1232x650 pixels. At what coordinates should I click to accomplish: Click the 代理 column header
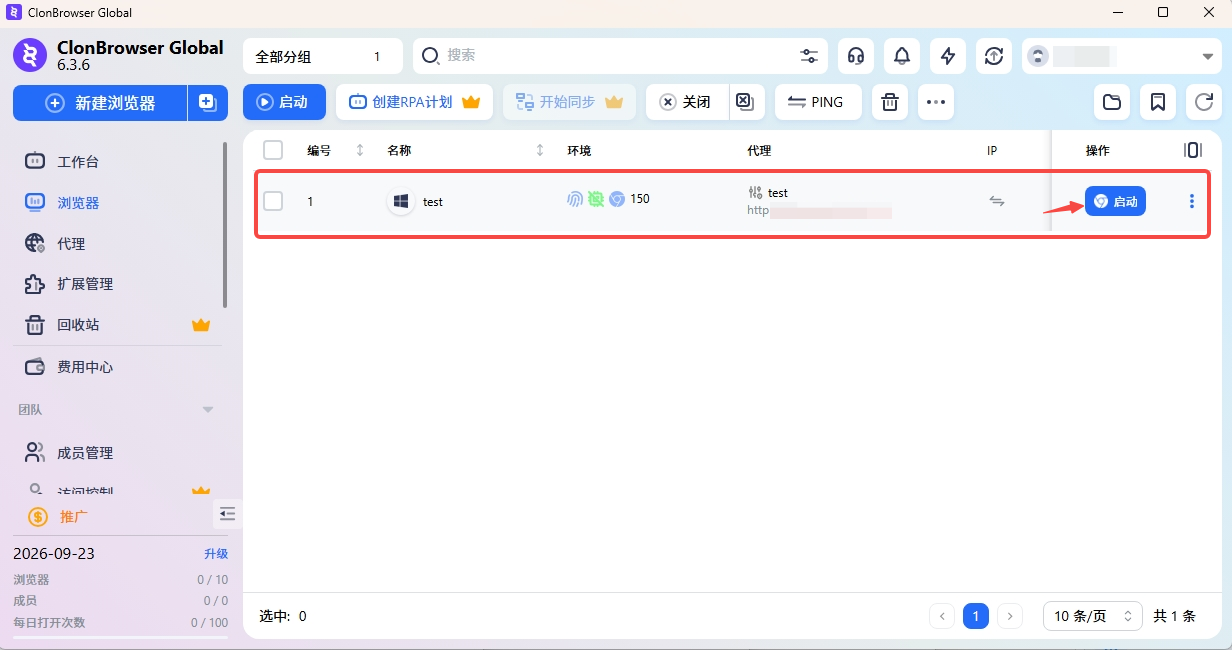pos(759,150)
